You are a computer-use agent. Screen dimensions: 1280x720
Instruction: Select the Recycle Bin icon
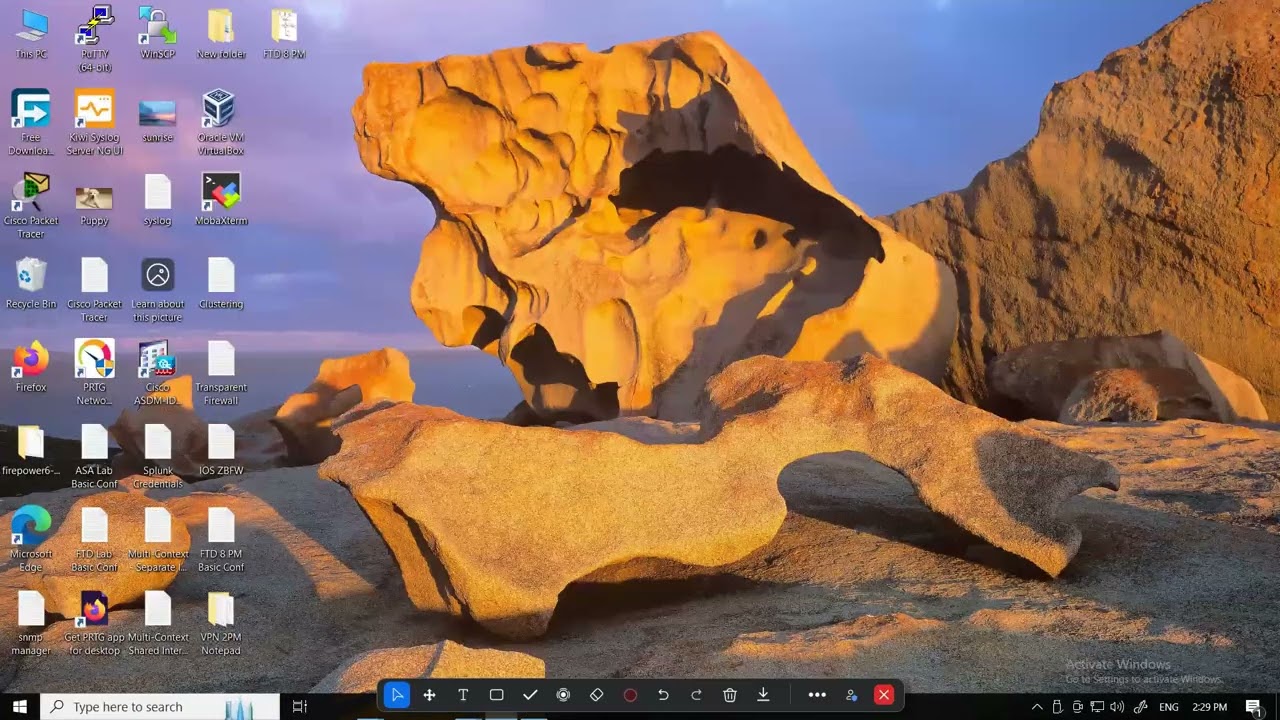pos(31,284)
